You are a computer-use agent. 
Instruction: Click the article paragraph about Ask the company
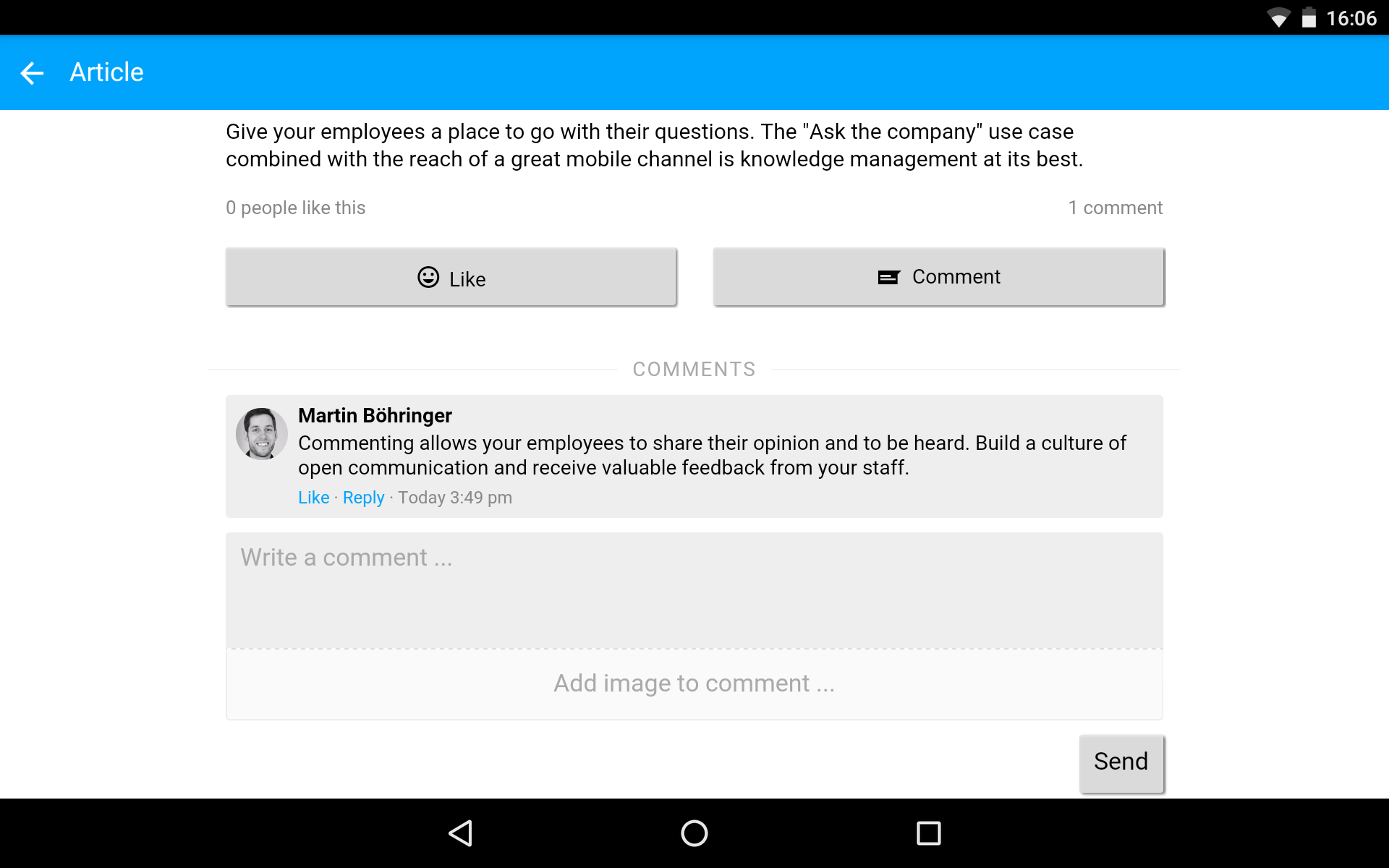click(655, 145)
